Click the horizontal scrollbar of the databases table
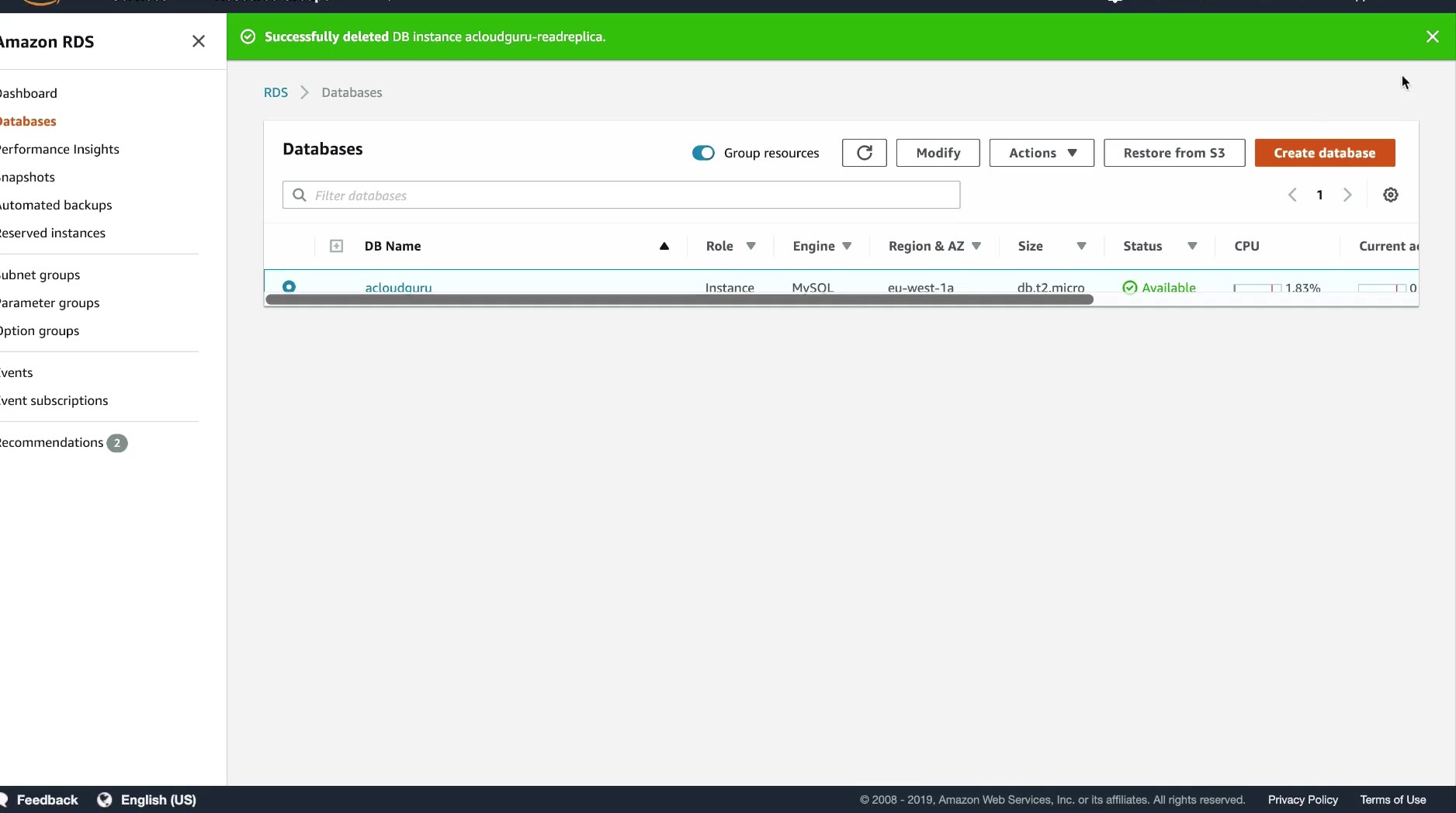The height and width of the screenshot is (813, 1456). [x=679, y=299]
